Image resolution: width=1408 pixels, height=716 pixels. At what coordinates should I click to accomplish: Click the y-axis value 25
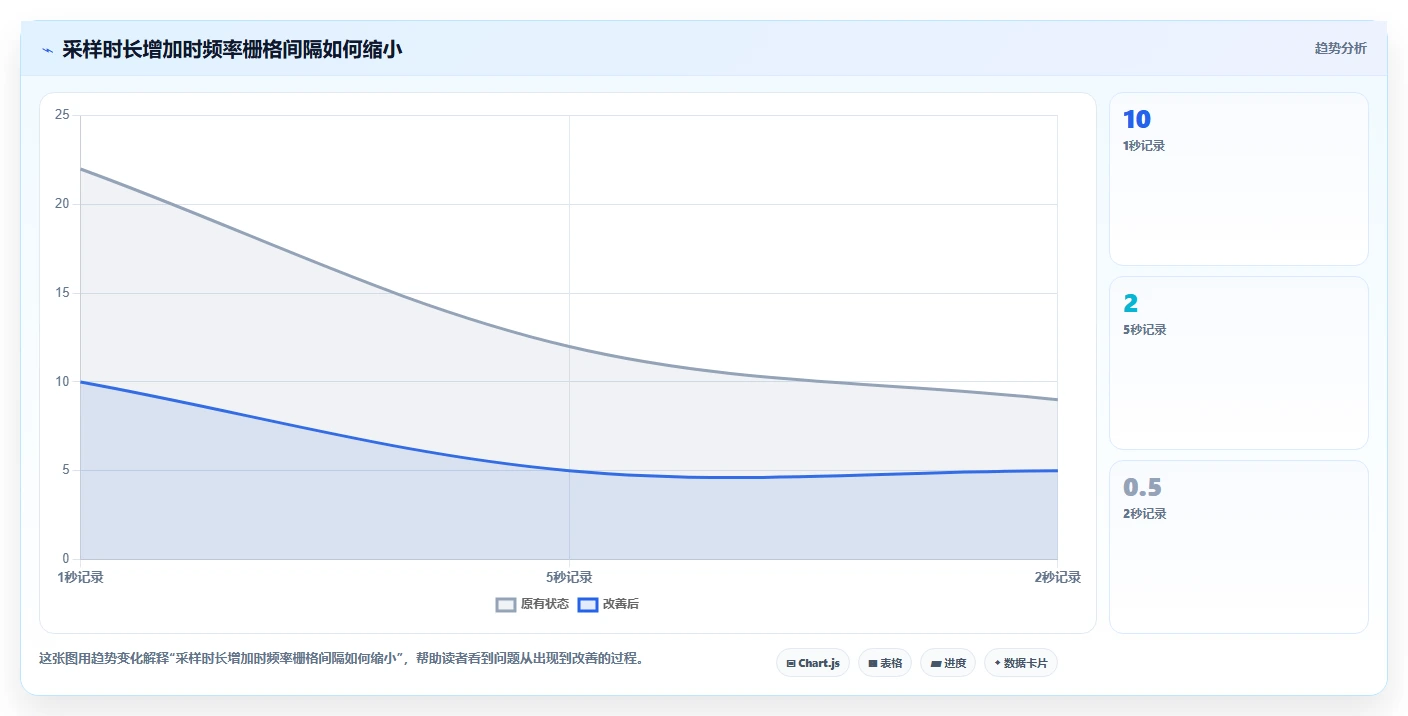(x=62, y=115)
